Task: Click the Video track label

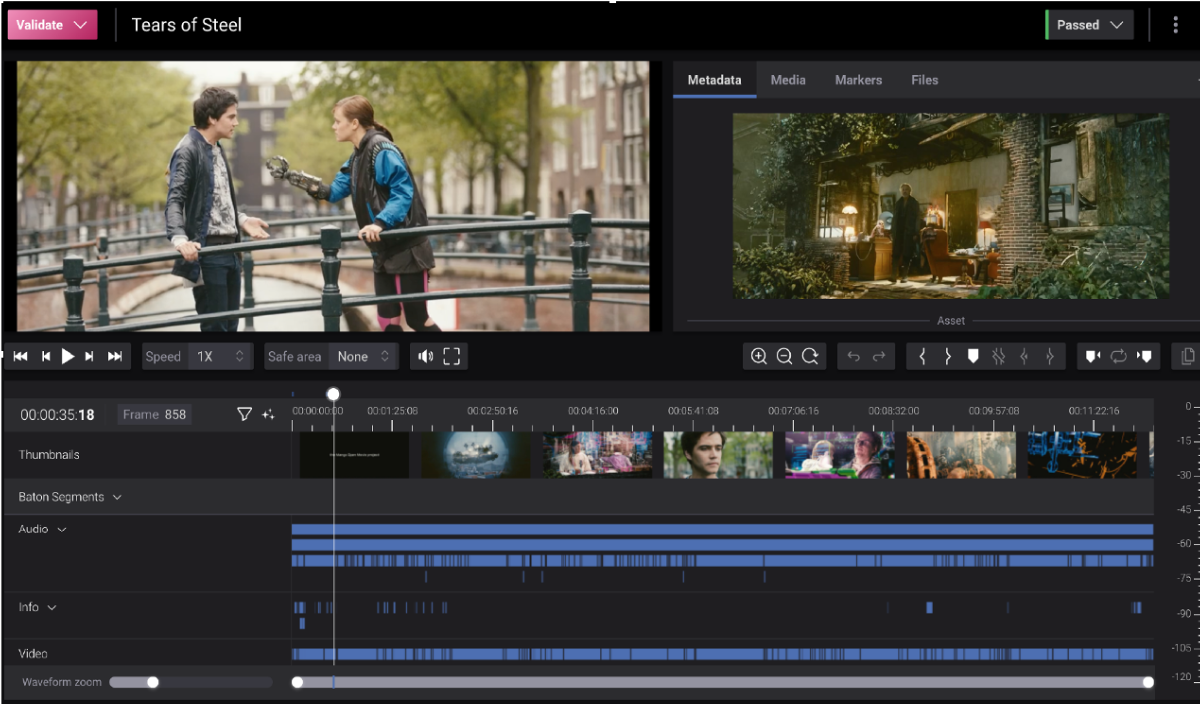Action: (33, 653)
